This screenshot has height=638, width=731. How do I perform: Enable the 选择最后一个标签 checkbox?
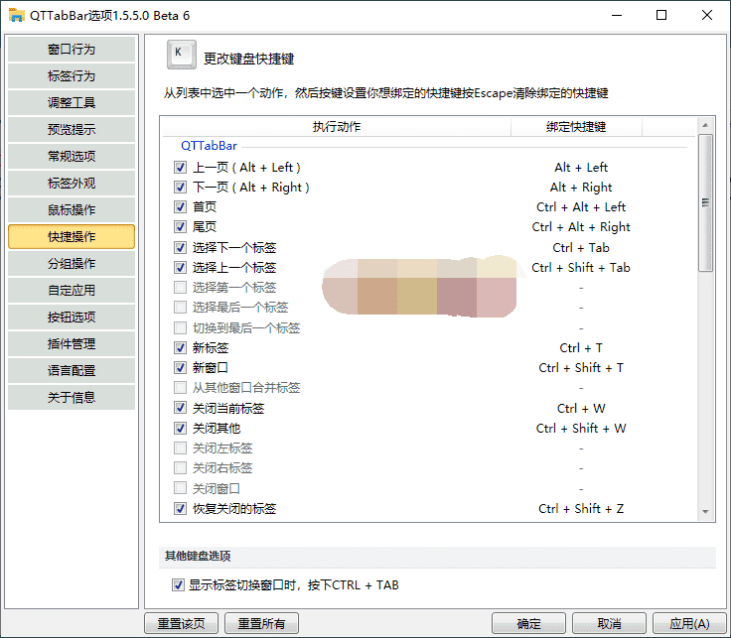(180, 308)
